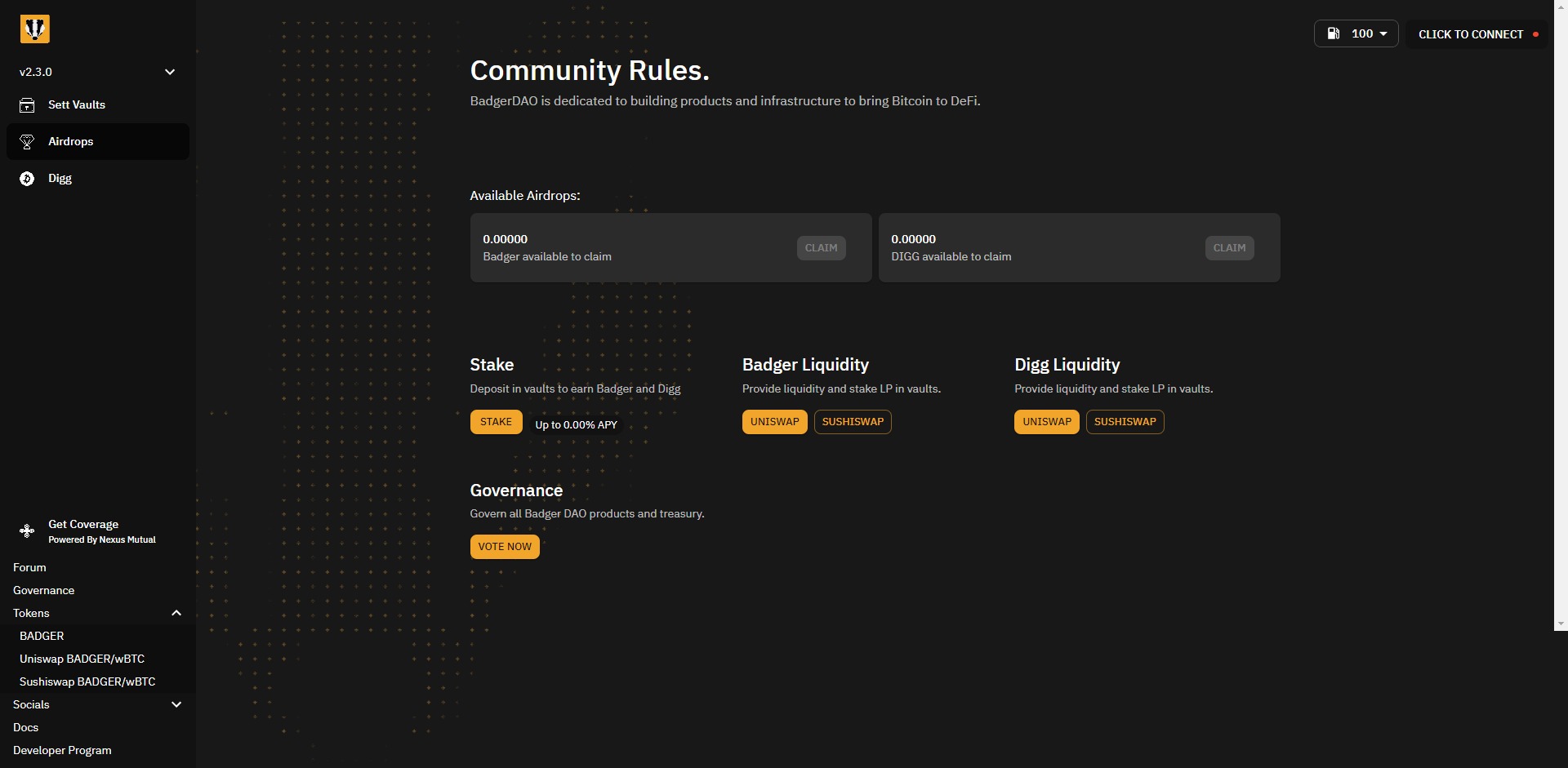
Task: Open Uniswap BADGER/wBTC token link
Action: coord(82,659)
